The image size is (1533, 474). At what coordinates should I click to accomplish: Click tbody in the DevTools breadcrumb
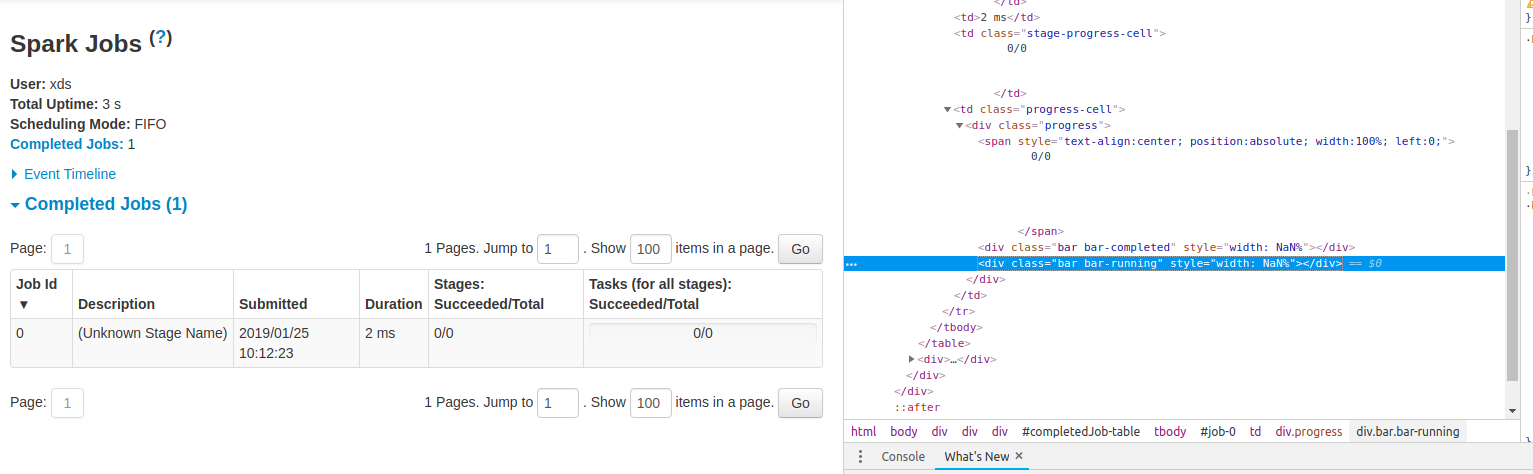click(1171, 432)
